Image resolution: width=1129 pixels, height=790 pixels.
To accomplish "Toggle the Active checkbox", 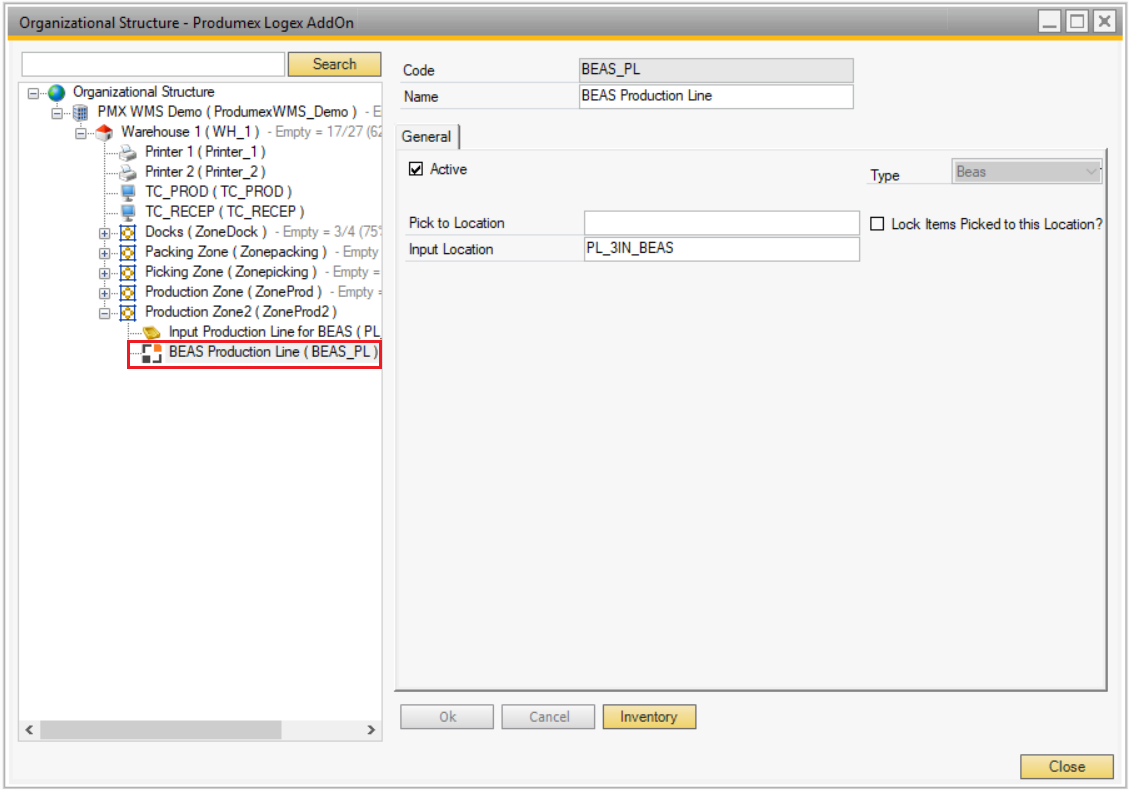I will pyautogui.click(x=415, y=169).
